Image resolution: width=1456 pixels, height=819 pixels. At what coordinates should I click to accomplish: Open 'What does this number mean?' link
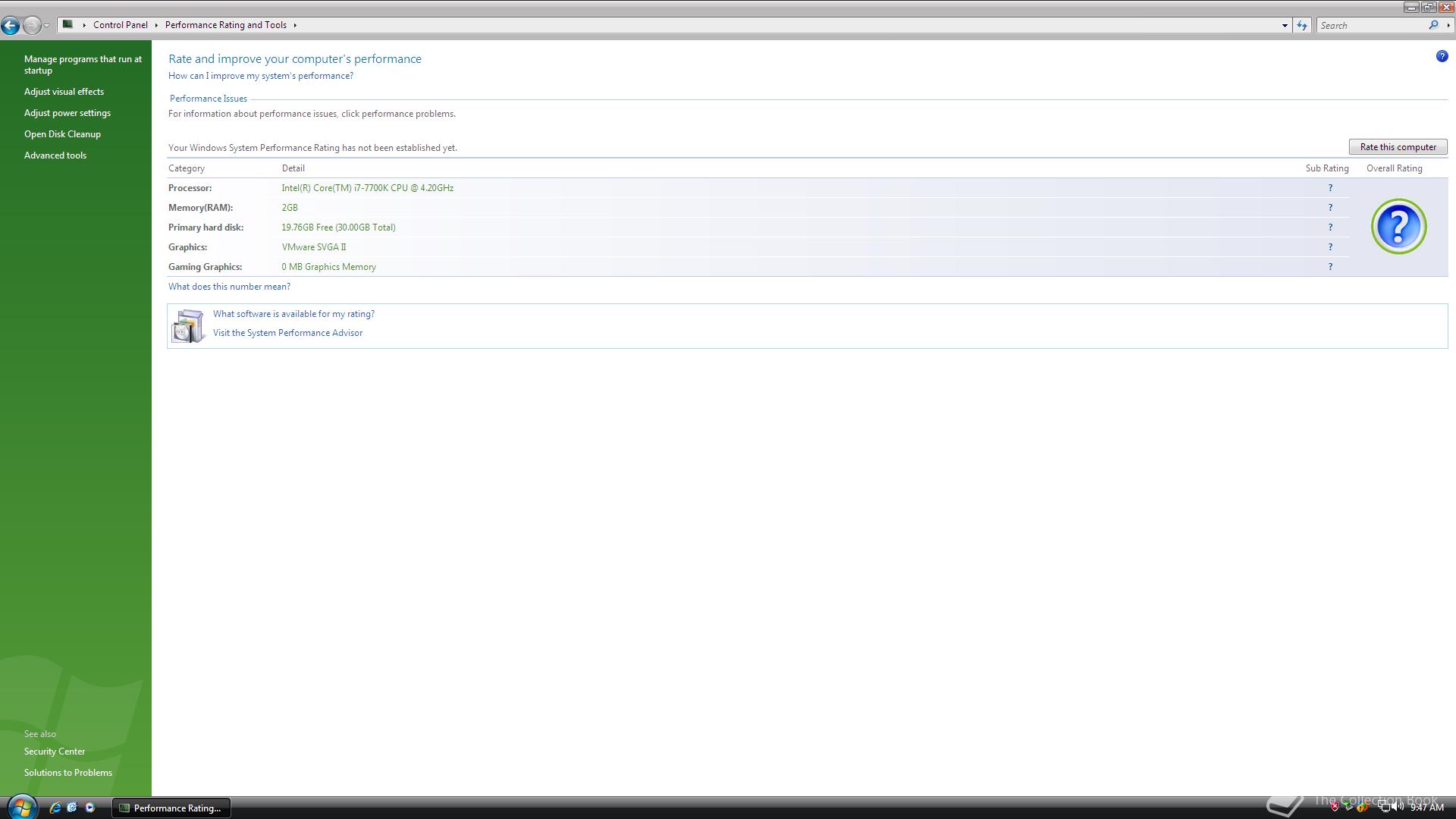(229, 287)
